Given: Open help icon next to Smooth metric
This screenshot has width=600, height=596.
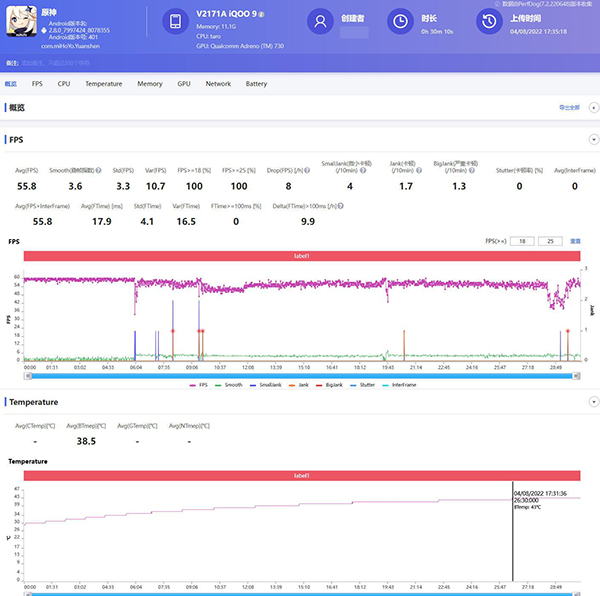Looking at the screenshot, I should coord(98,169).
